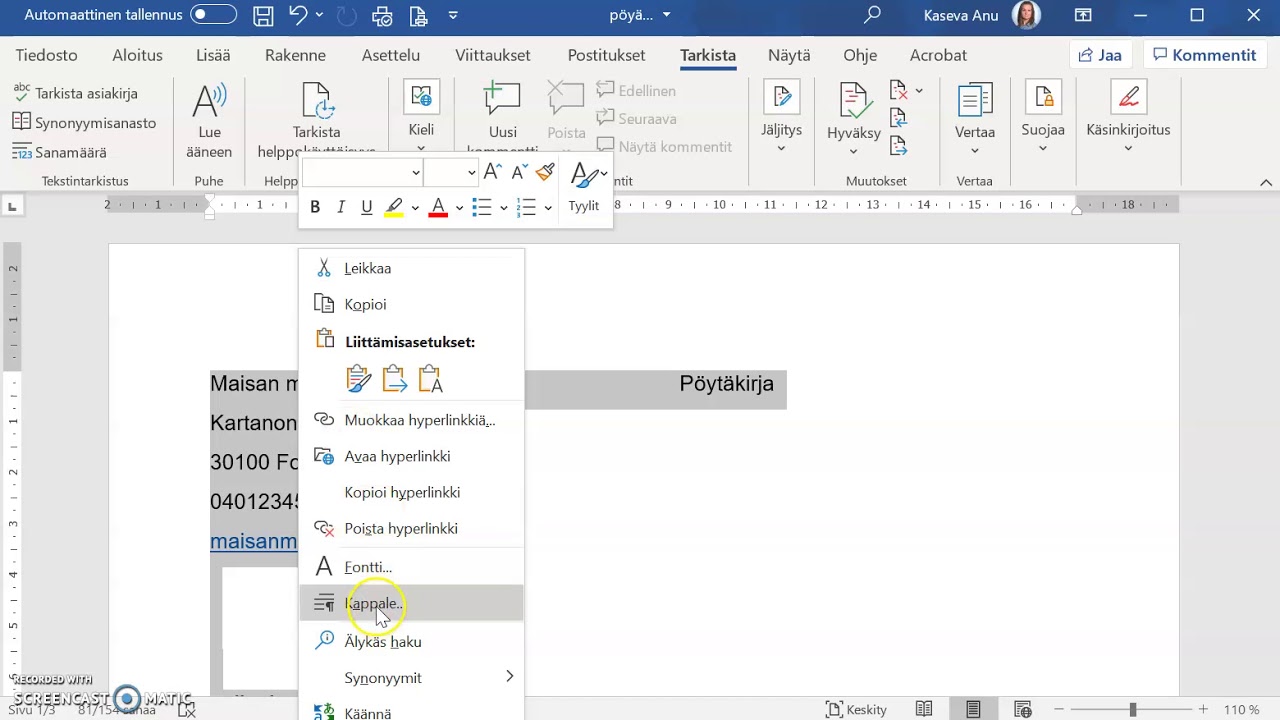The image size is (1280, 720).
Task: Click the Save floppy disk icon
Action: pyautogui.click(x=263, y=15)
